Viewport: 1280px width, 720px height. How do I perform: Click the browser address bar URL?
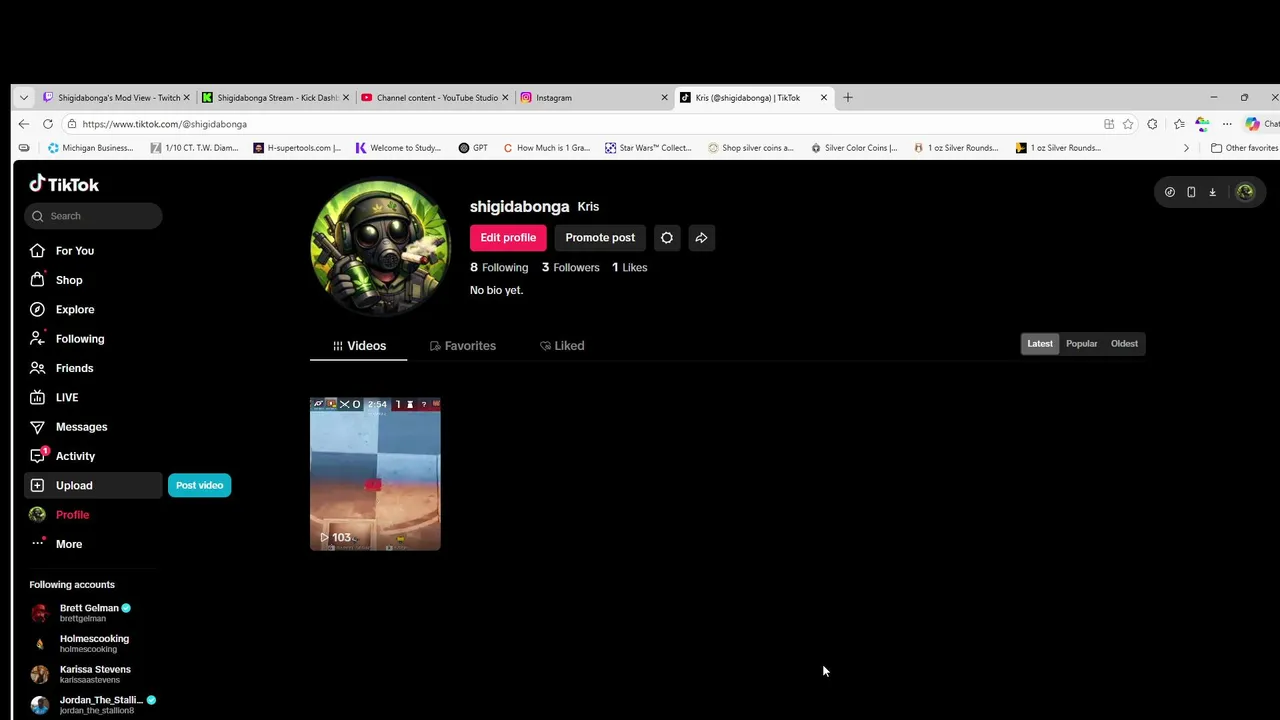click(165, 124)
